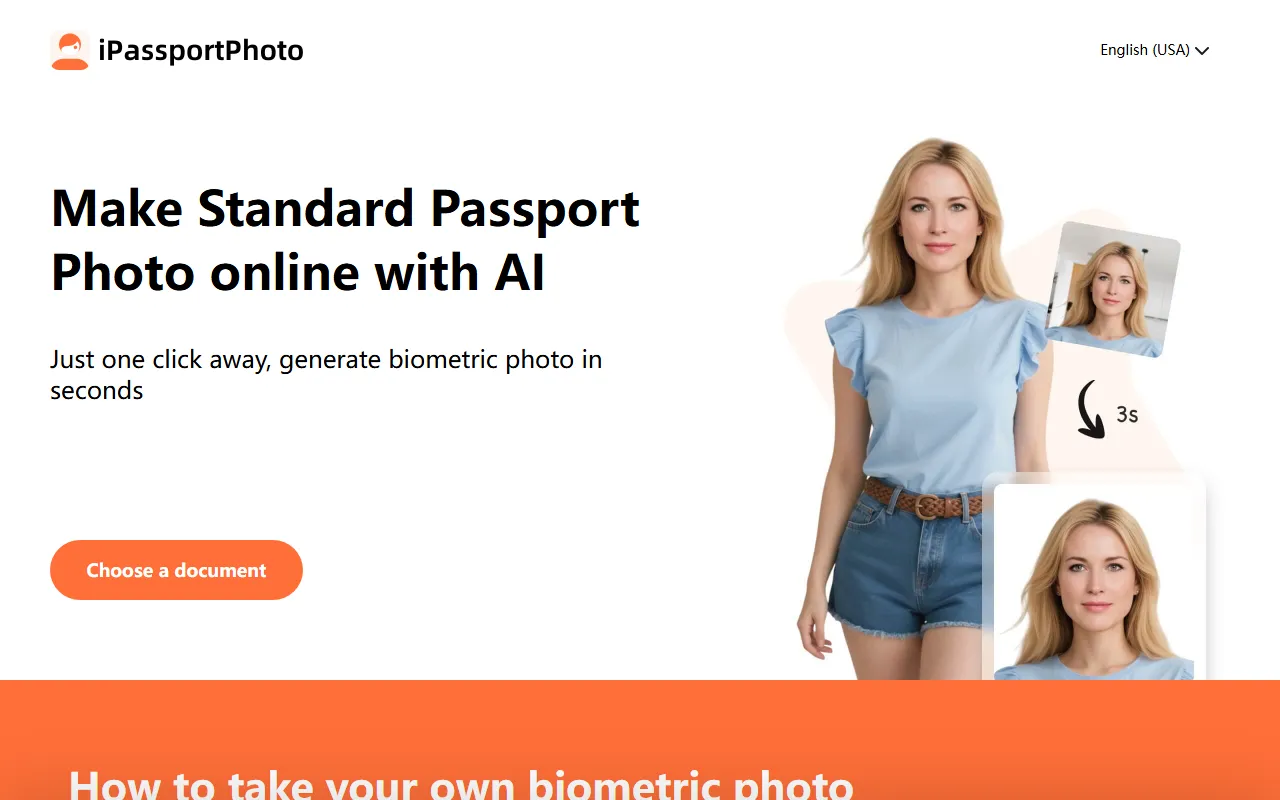The height and width of the screenshot is (800, 1280).
Task: Click the word seconds under subheading
Action: pos(97,390)
